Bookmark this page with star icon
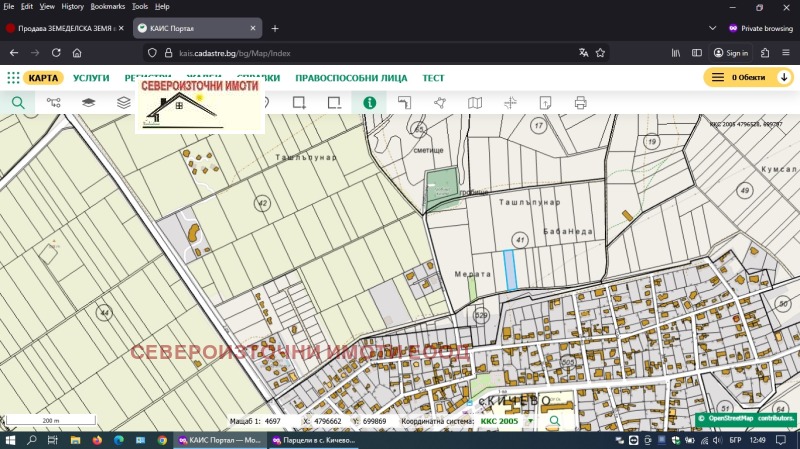Screen dimensions: 800x449 [x=601, y=53]
